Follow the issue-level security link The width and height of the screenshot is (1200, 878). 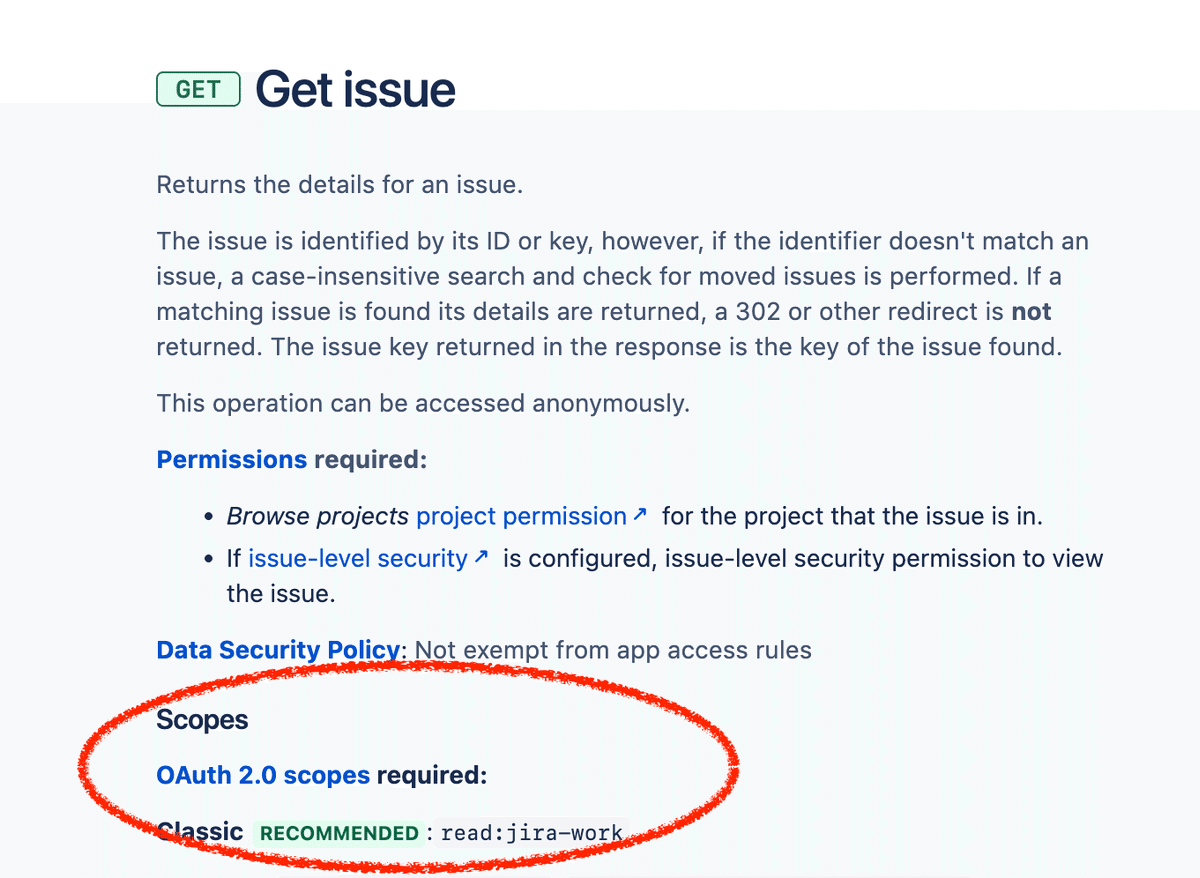click(358, 558)
